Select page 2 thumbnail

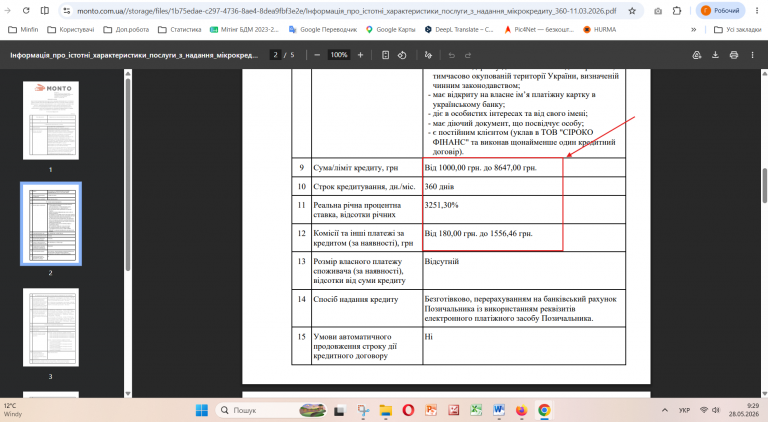pyautogui.click(x=50, y=224)
